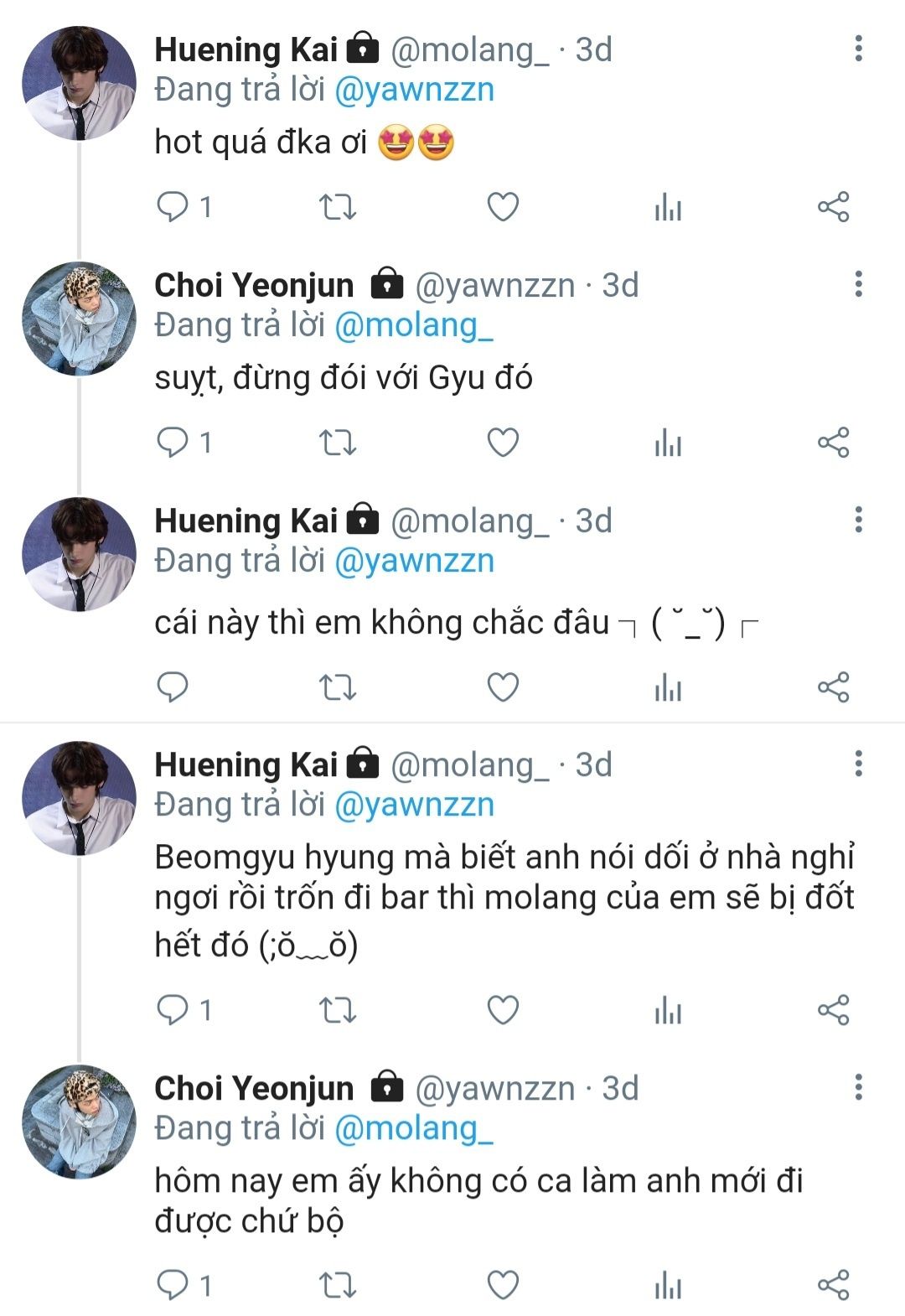Open the @yawnzzn mention in the top tweet
Image resolution: width=905 pixels, height=1316 pixels.
tap(414, 90)
